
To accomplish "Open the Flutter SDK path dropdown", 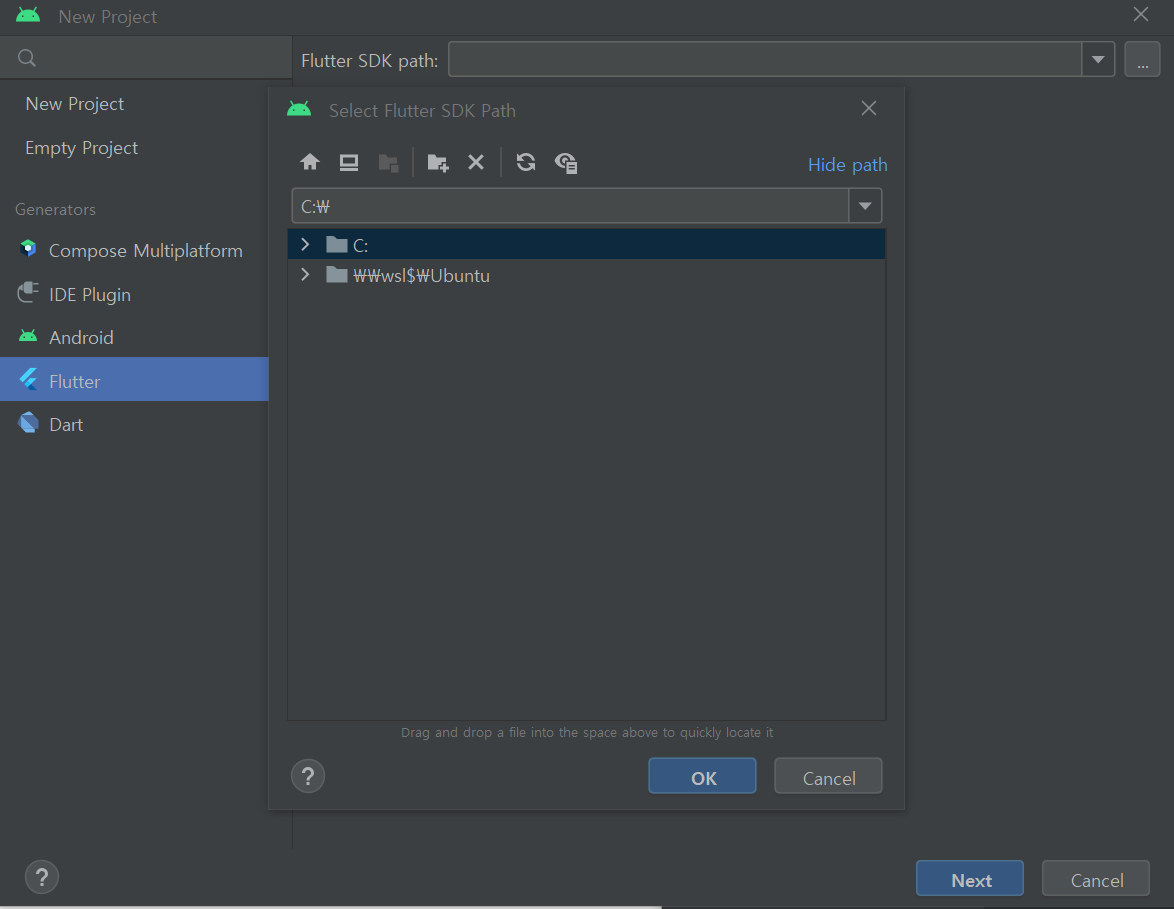I will [1098, 59].
